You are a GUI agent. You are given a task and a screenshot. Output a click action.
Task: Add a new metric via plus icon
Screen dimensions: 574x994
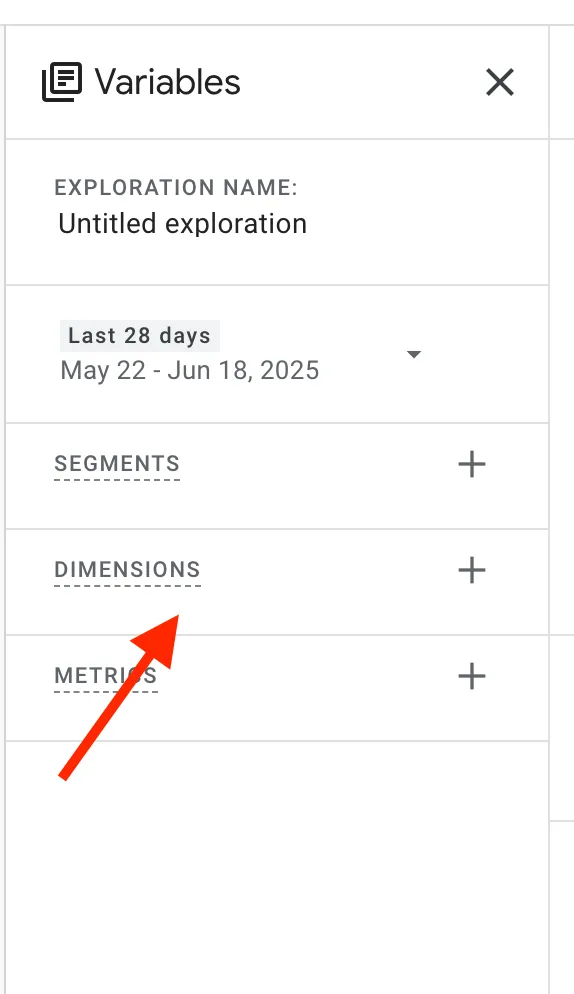(x=472, y=676)
